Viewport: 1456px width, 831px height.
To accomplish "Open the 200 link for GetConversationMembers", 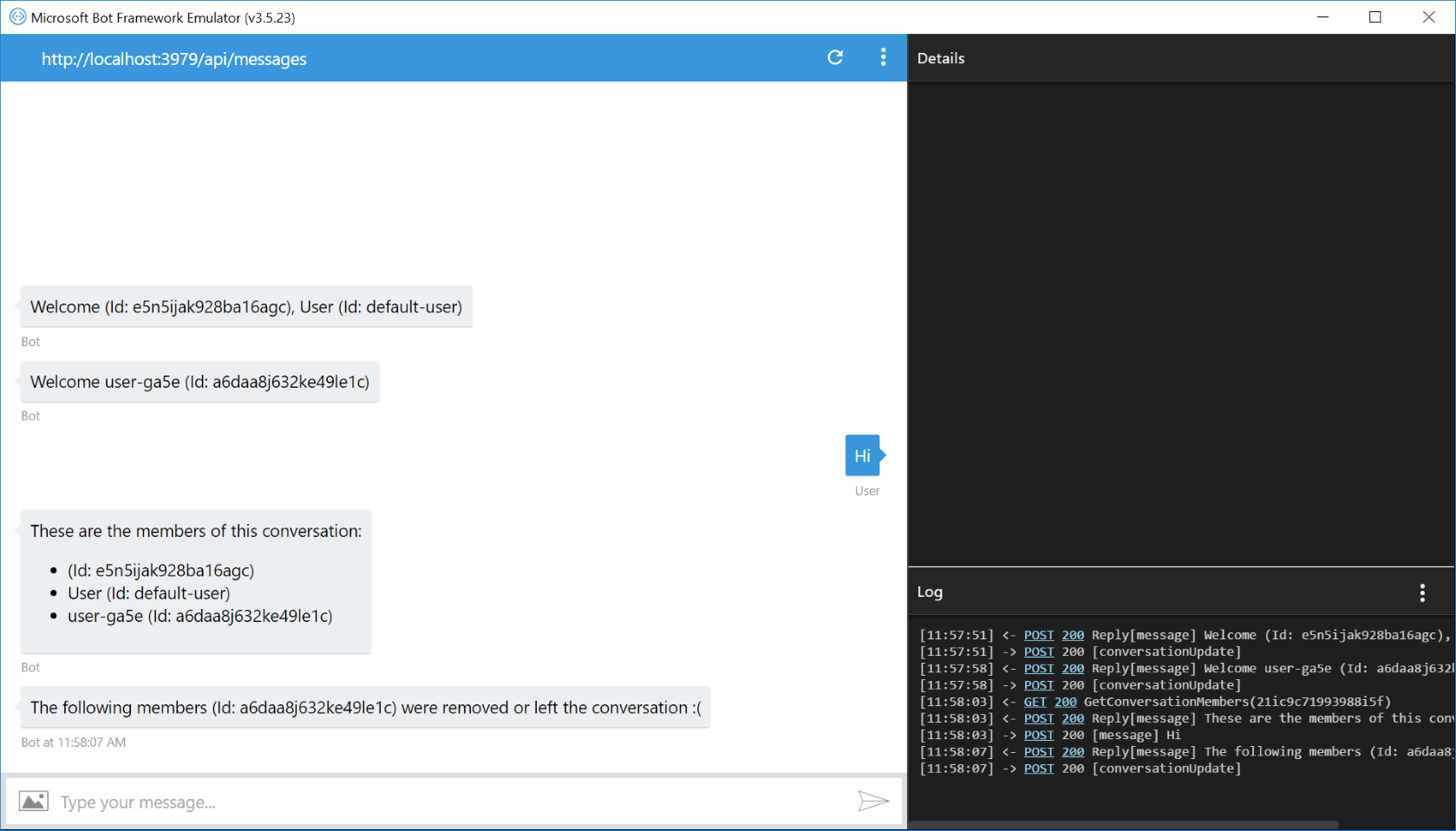I will pos(1065,702).
